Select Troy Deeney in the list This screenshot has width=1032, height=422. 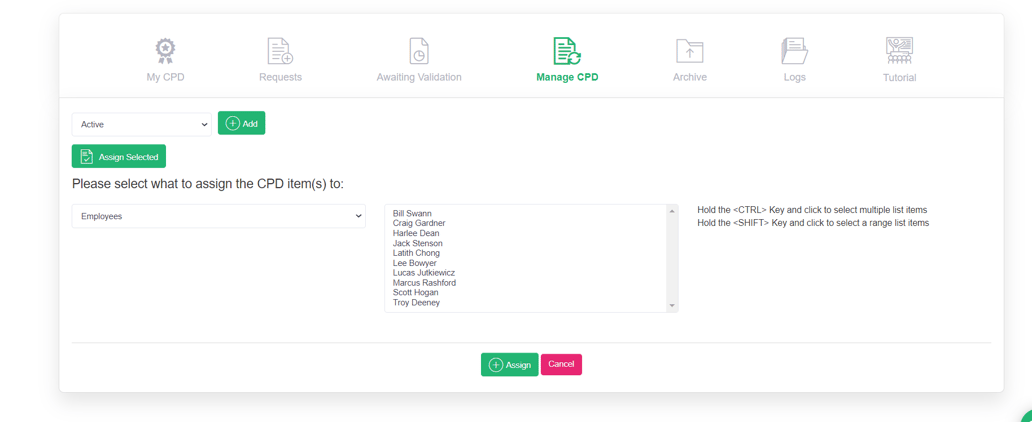click(x=416, y=302)
